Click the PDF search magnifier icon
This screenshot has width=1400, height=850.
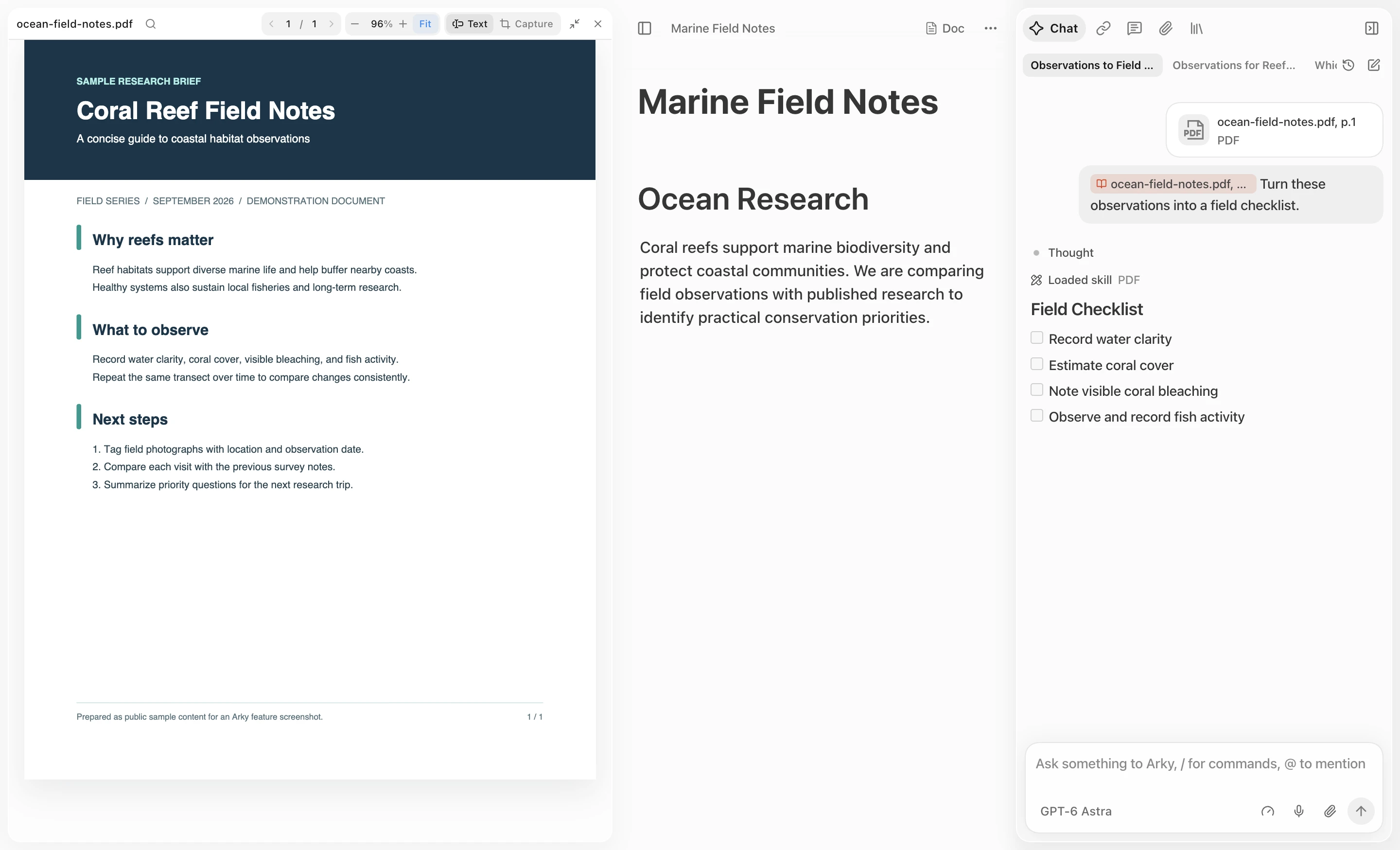[151, 24]
